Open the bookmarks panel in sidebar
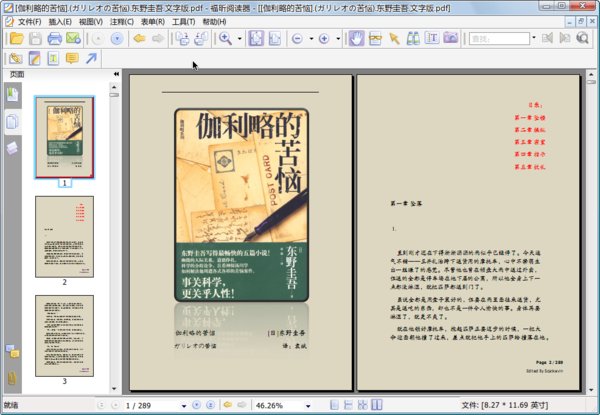Viewport: 600px width, 415px height. click(x=12, y=95)
